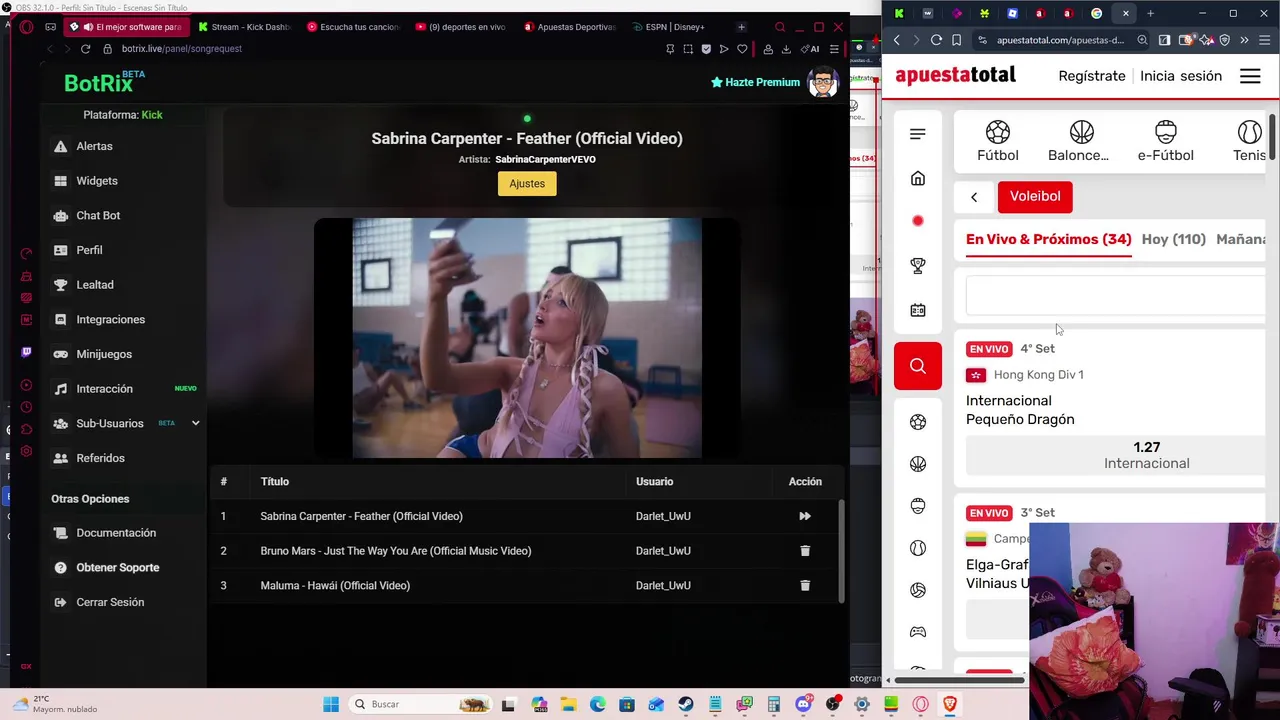Open Twitch icon in Opera sidebar
The height and width of the screenshot is (720, 1280).
[x=26, y=352]
